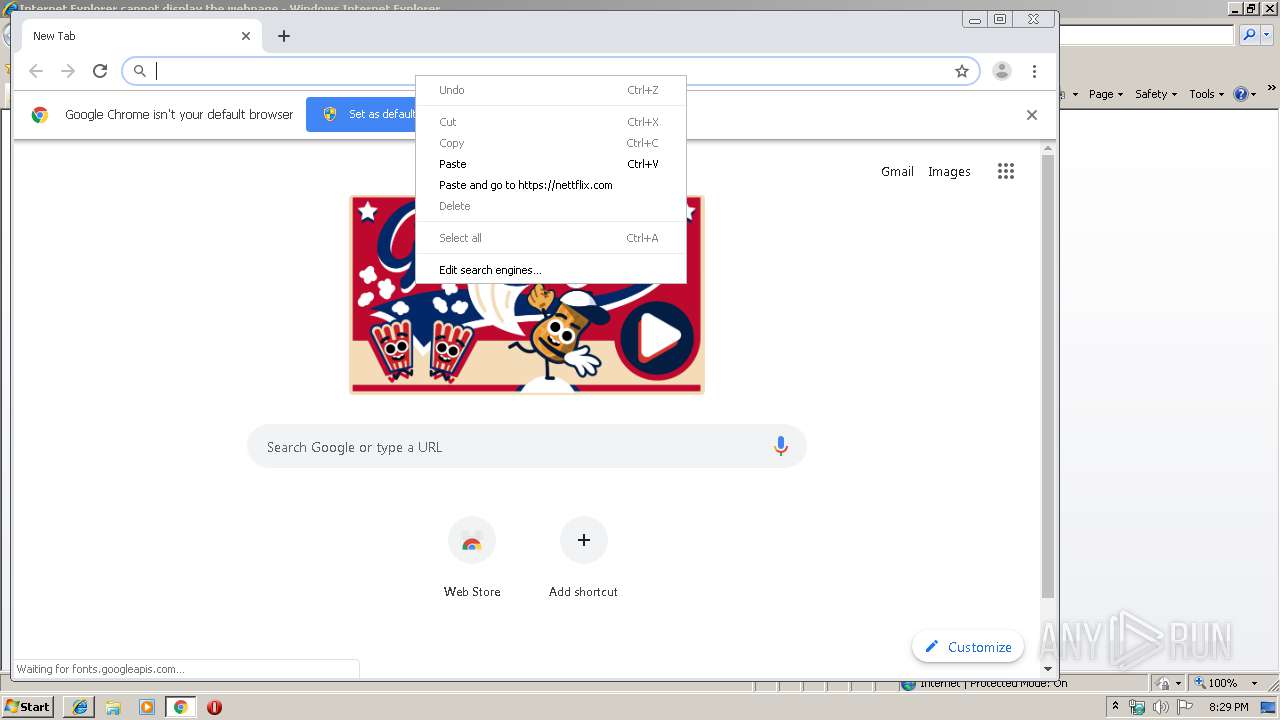Select Undo in the context menu
Viewport: 1280px width, 720px height.
tap(551, 90)
